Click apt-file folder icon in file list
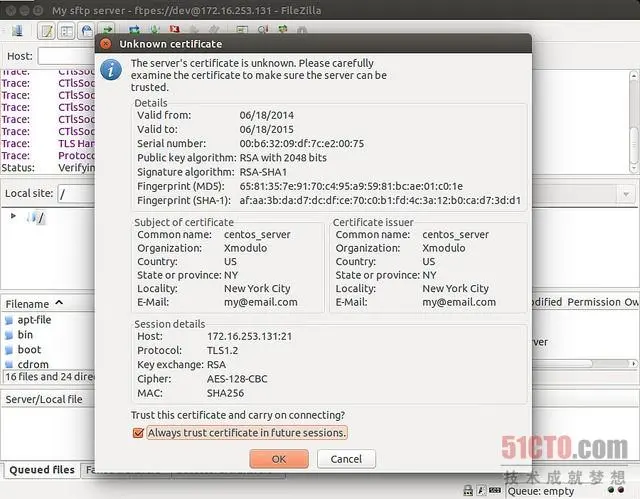 [x=9, y=320]
